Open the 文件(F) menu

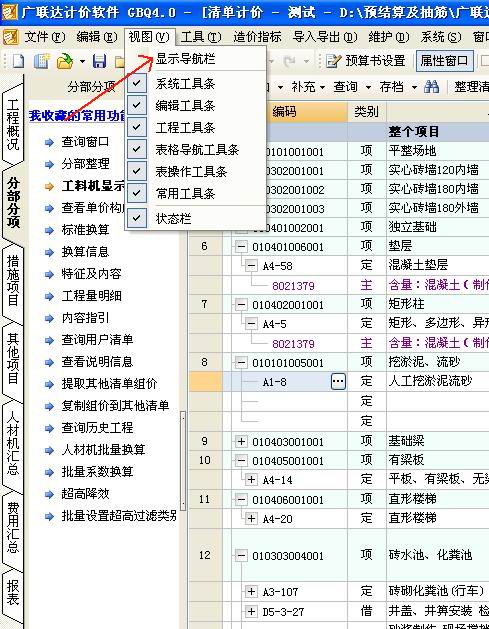(x=44, y=37)
